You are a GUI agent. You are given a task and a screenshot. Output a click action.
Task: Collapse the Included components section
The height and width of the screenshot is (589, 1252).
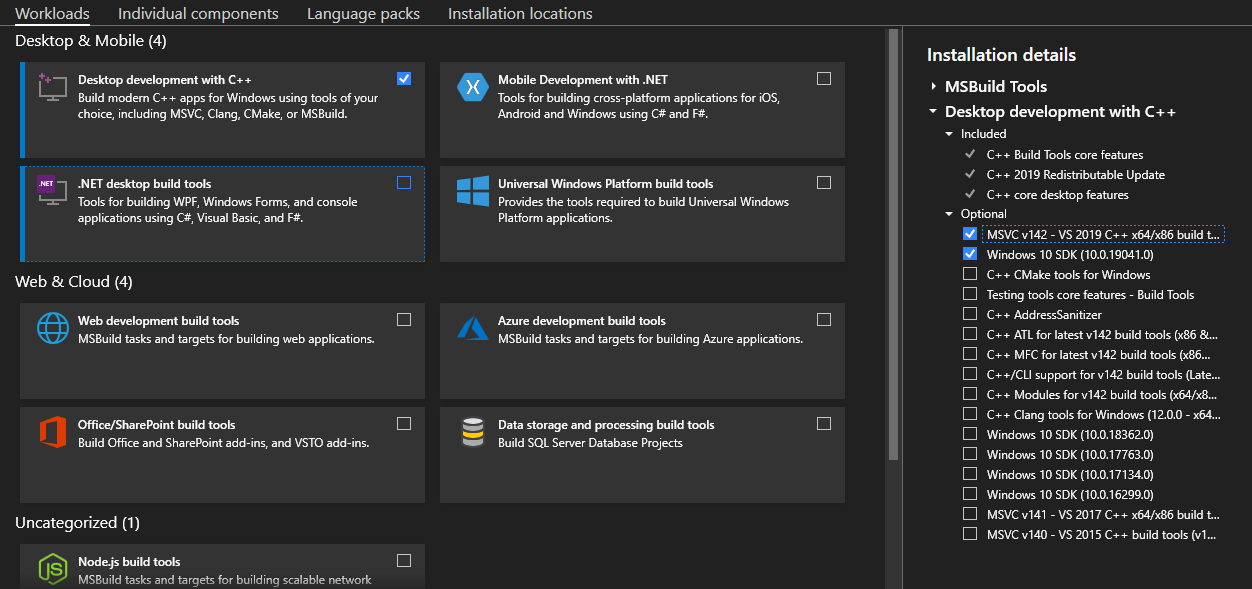pyautogui.click(x=950, y=134)
